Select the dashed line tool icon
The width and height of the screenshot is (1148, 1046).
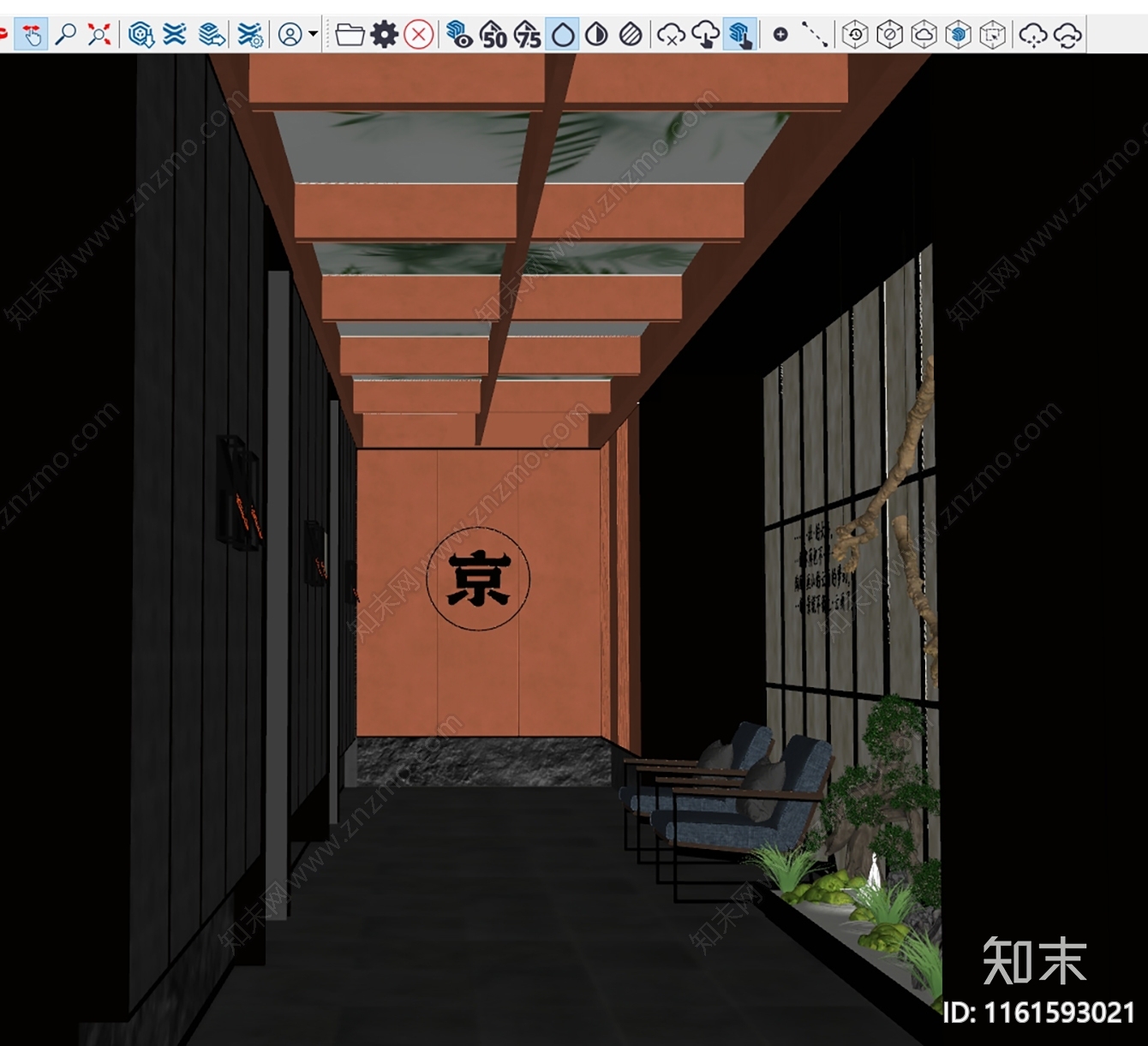[815, 34]
